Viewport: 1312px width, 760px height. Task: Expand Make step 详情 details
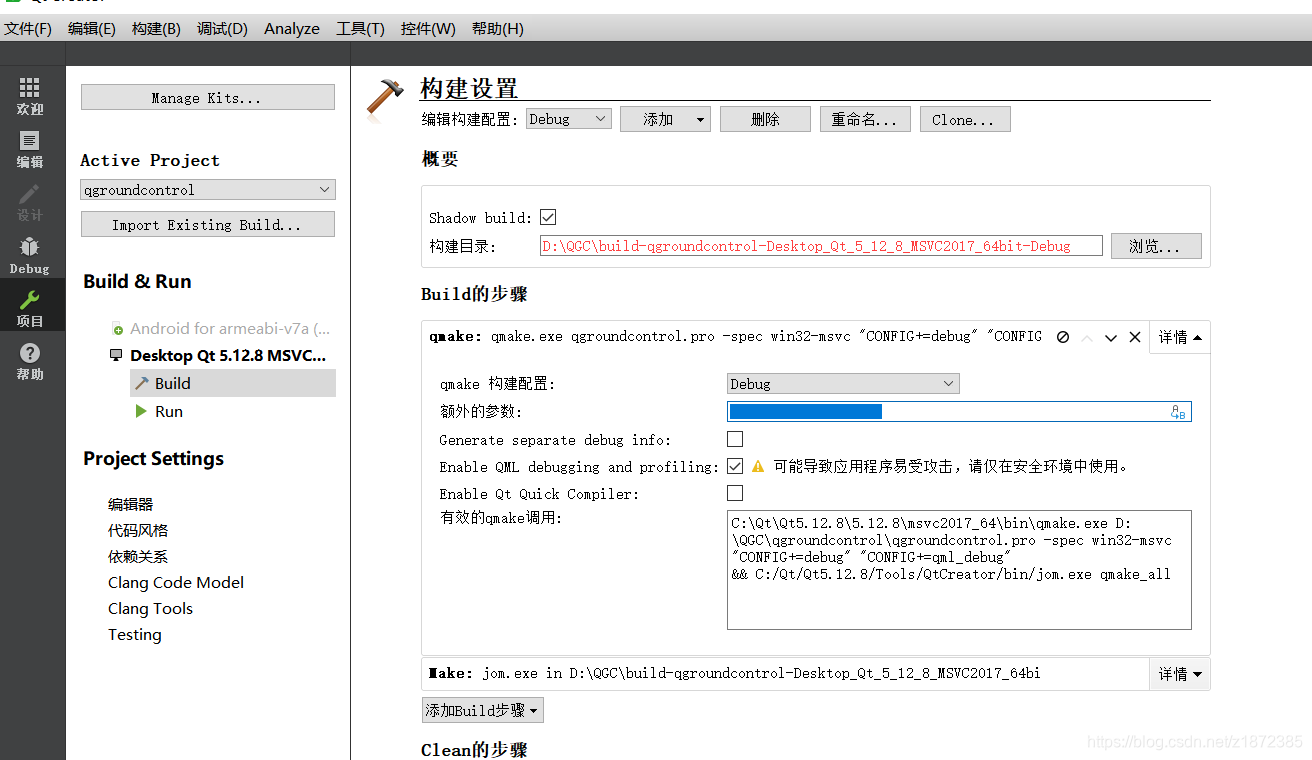pos(1180,674)
